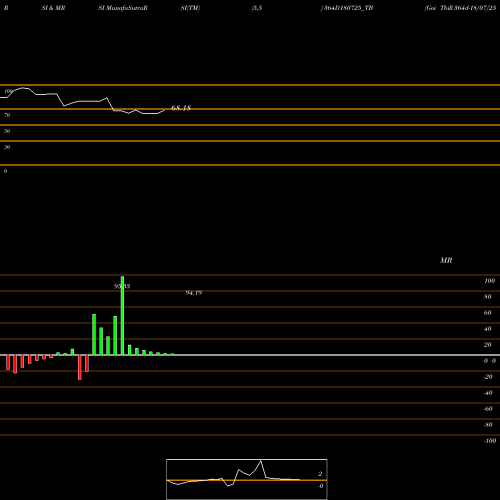This screenshot has width=500, height=500.
Task: Click the 'SI(TM)' header text
Action: pos(190,8)
